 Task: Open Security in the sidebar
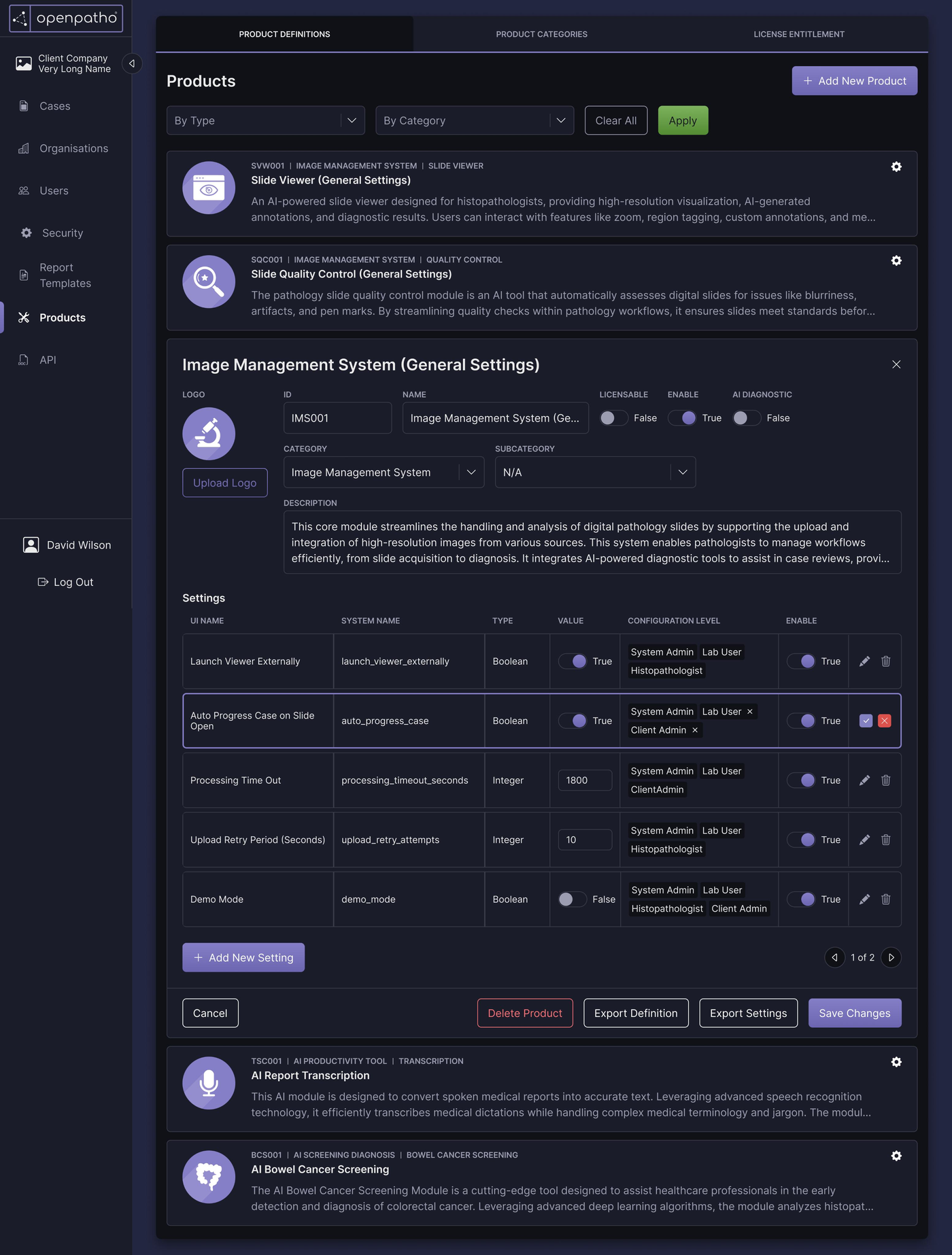click(61, 233)
